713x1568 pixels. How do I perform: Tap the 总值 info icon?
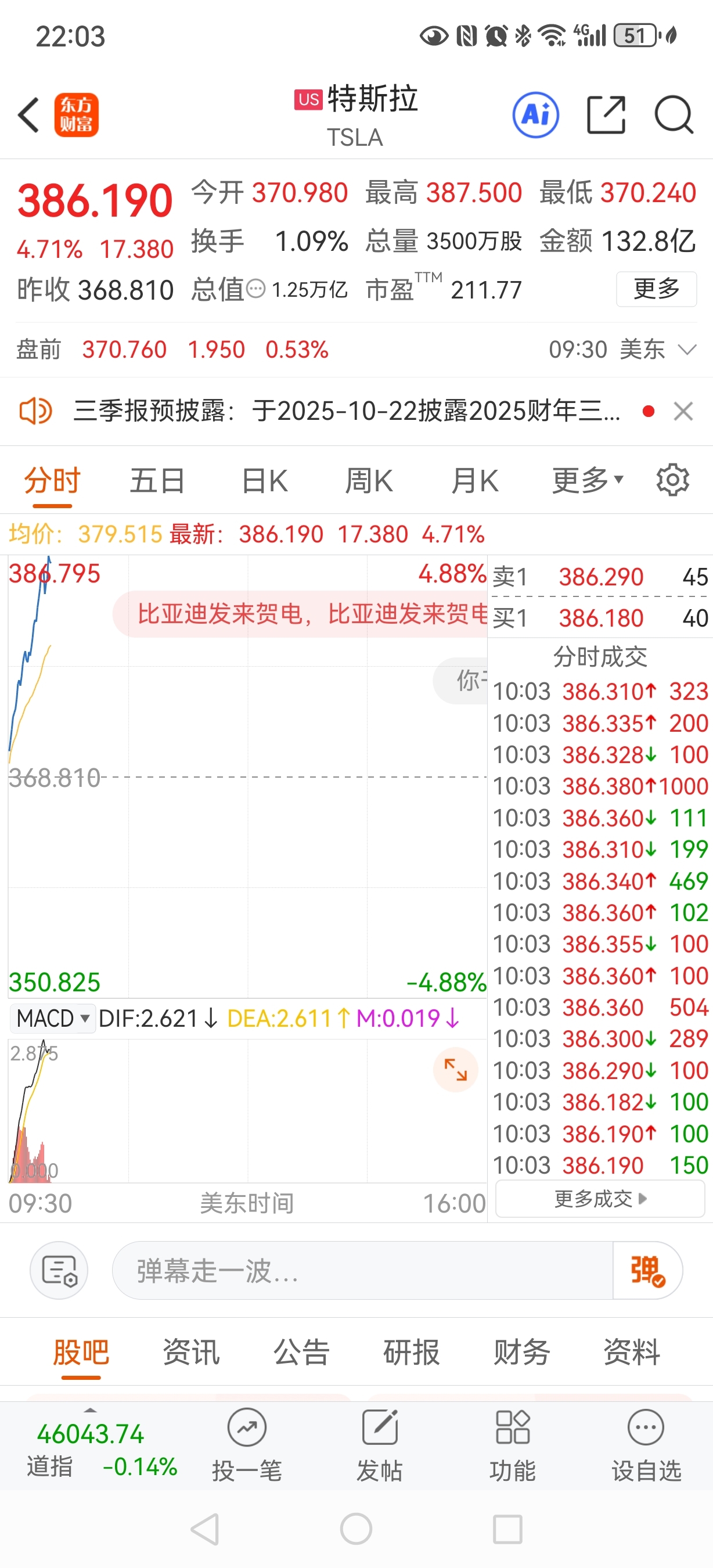[x=256, y=289]
